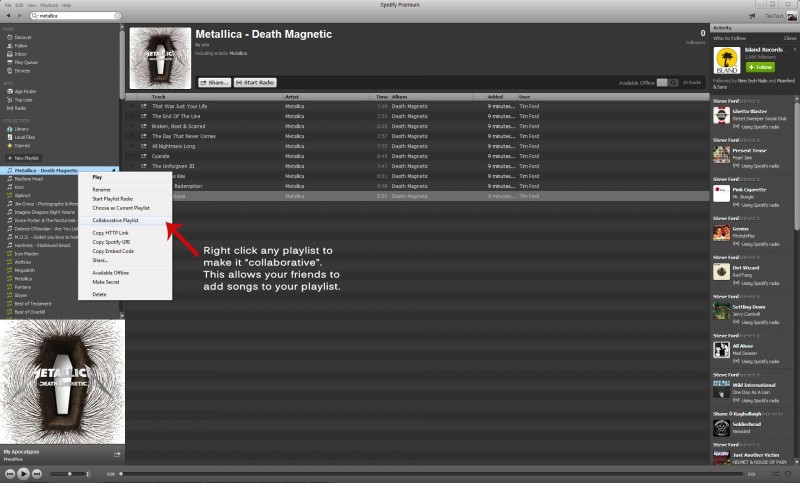The width and height of the screenshot is (800, 483).
Task: Open Discover in the sidebar
Action: 23,37
